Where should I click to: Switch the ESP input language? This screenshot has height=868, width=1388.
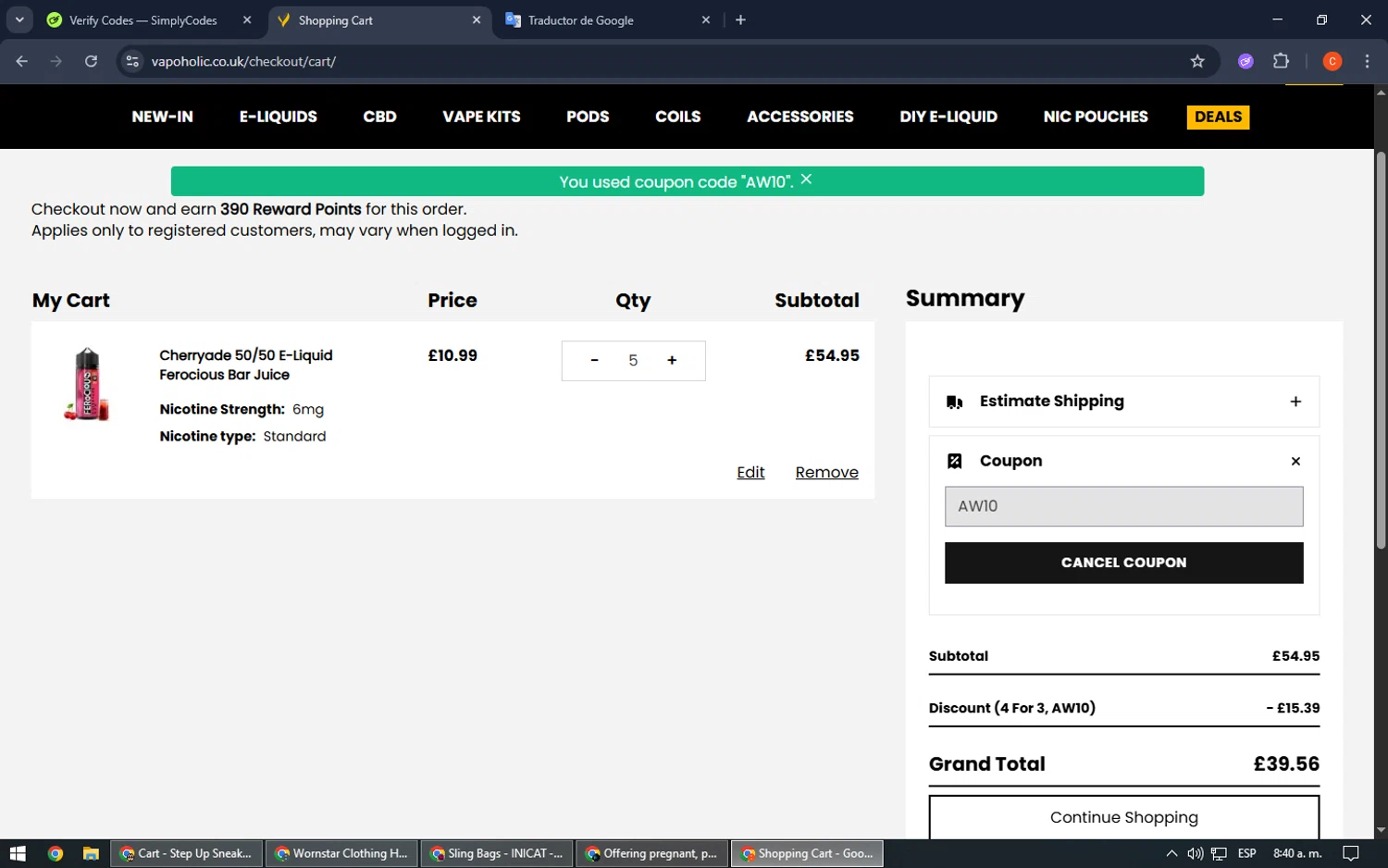click(1247, 853)
